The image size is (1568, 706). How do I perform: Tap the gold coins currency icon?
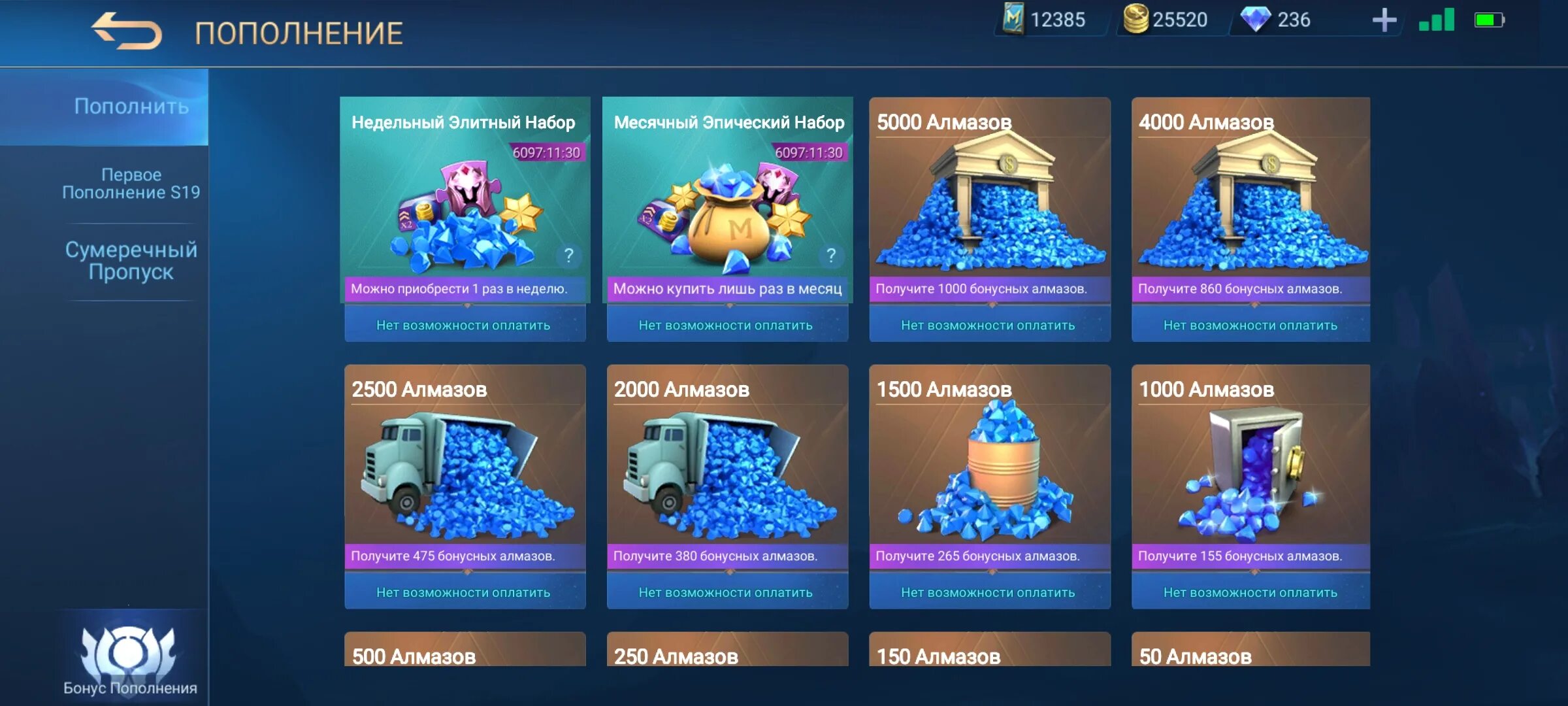(x=1135, y=19)
